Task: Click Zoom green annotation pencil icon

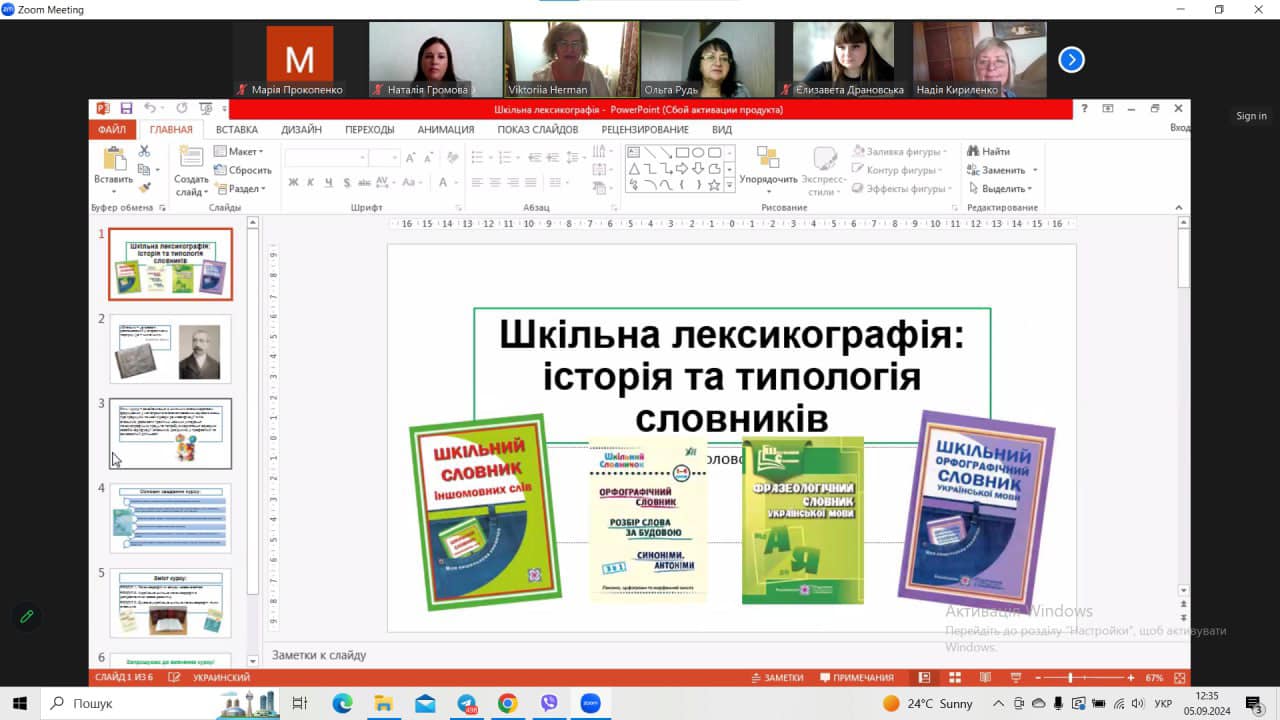Action: tap(27, 616)
